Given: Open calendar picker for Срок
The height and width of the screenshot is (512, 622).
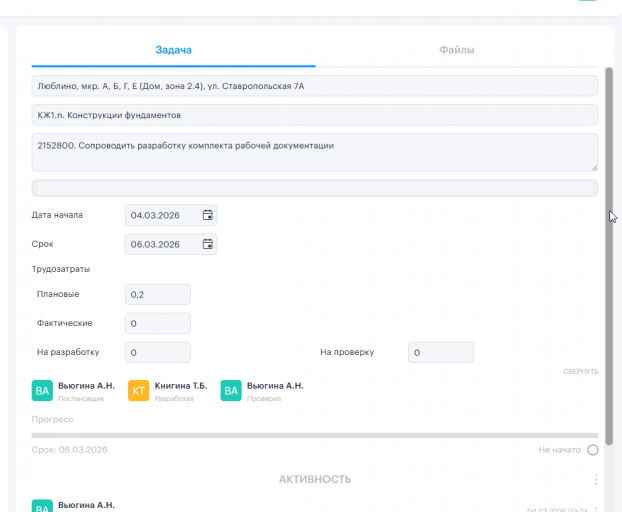Looking at the screenshot, I should click(x=207, y=244).
